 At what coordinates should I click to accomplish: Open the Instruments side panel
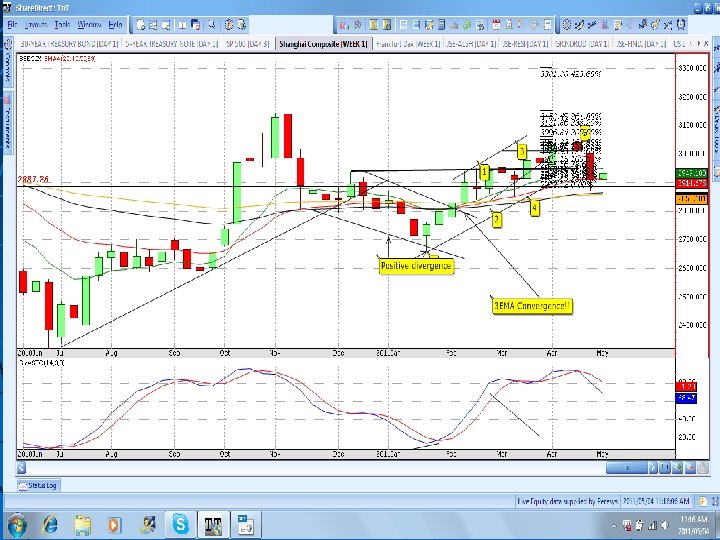8,121
